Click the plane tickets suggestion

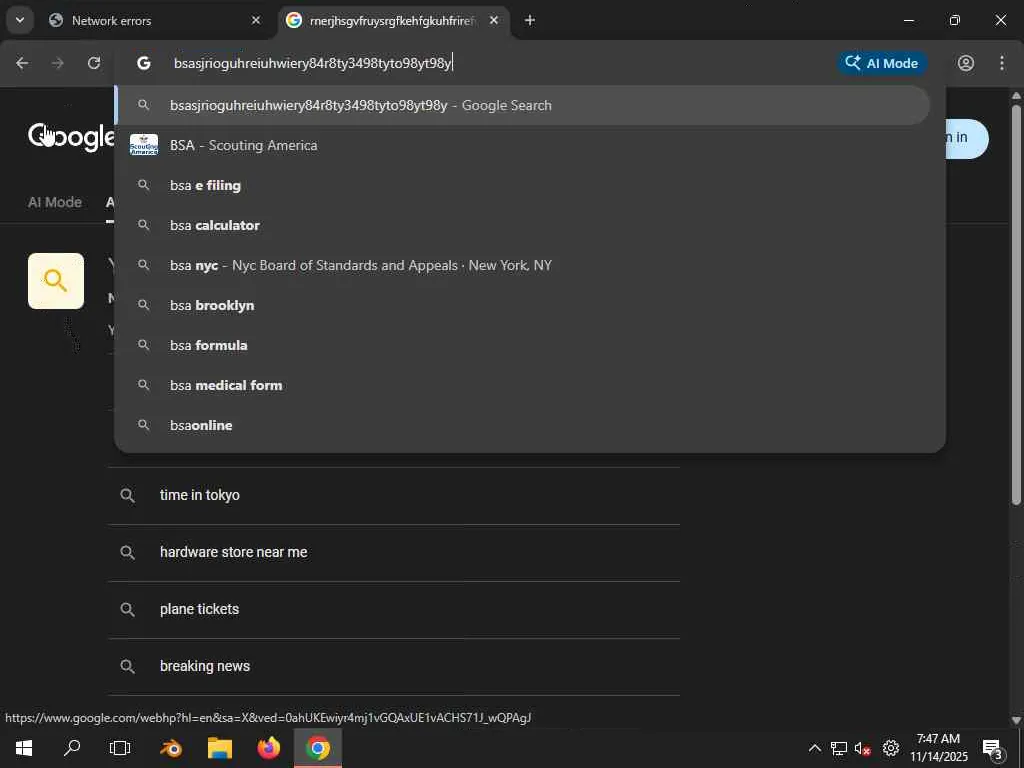point(394,609)
